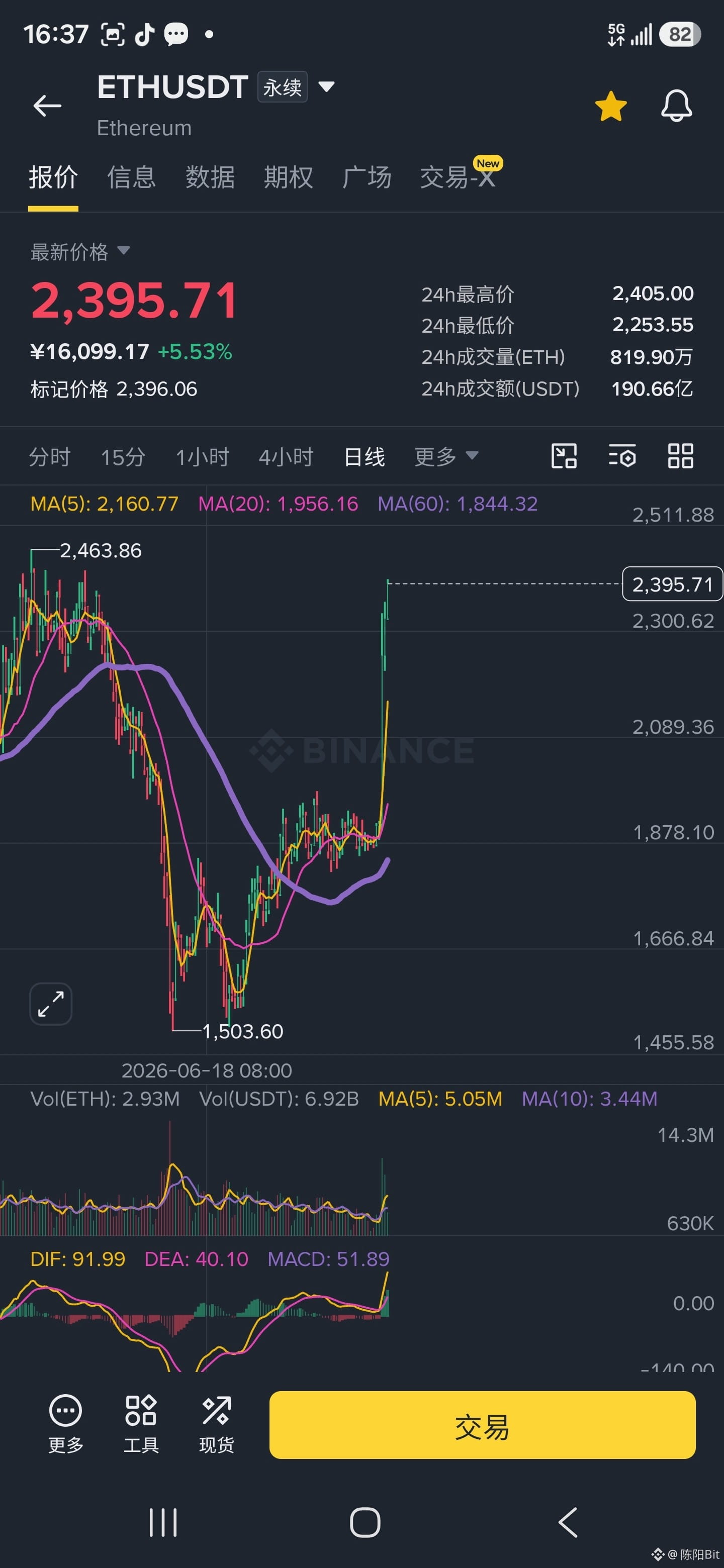Open Android recent apps button
The image size is (724, 1568).
click(163, 1522)
